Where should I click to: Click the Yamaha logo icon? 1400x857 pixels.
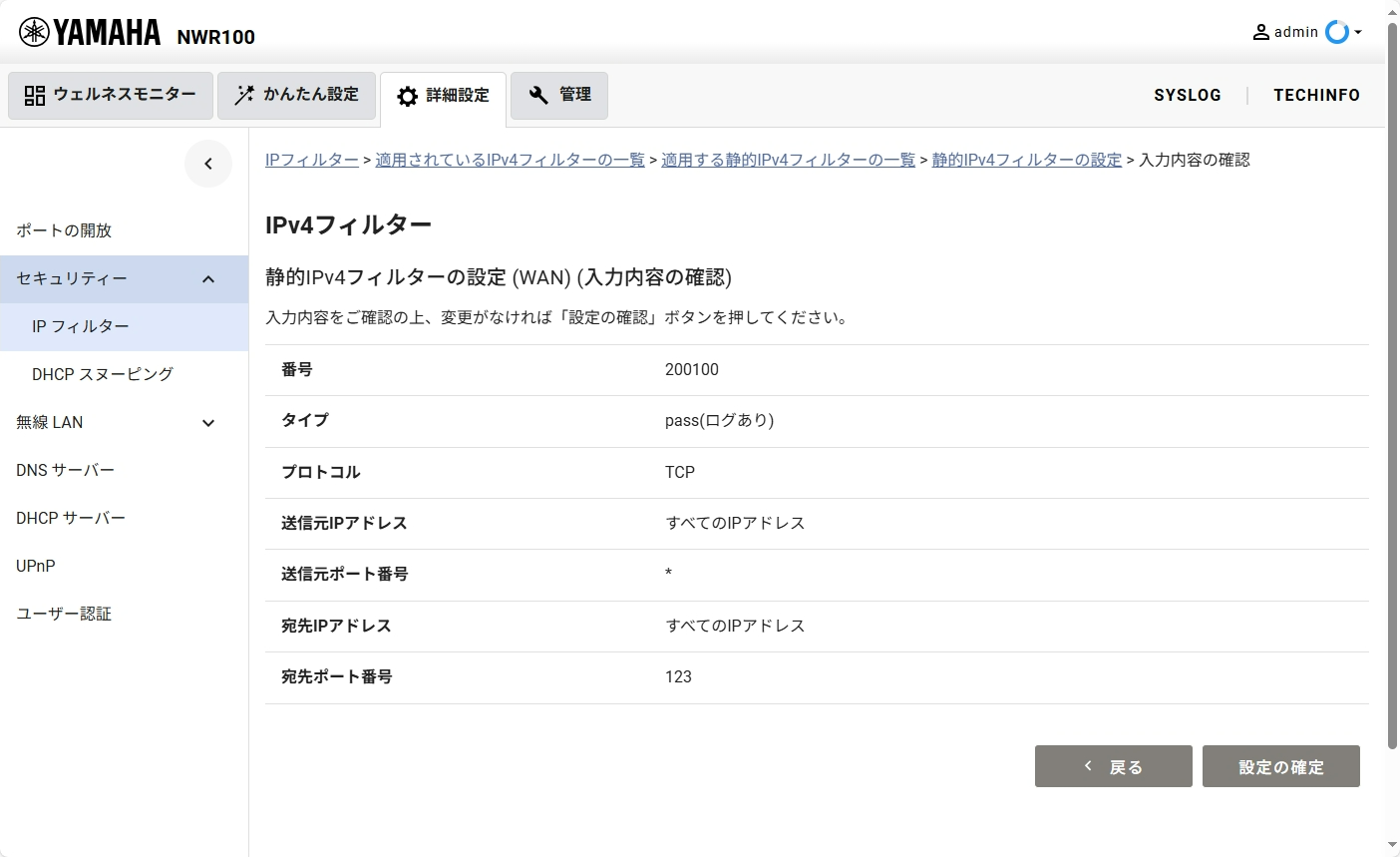tap(34, 33)
